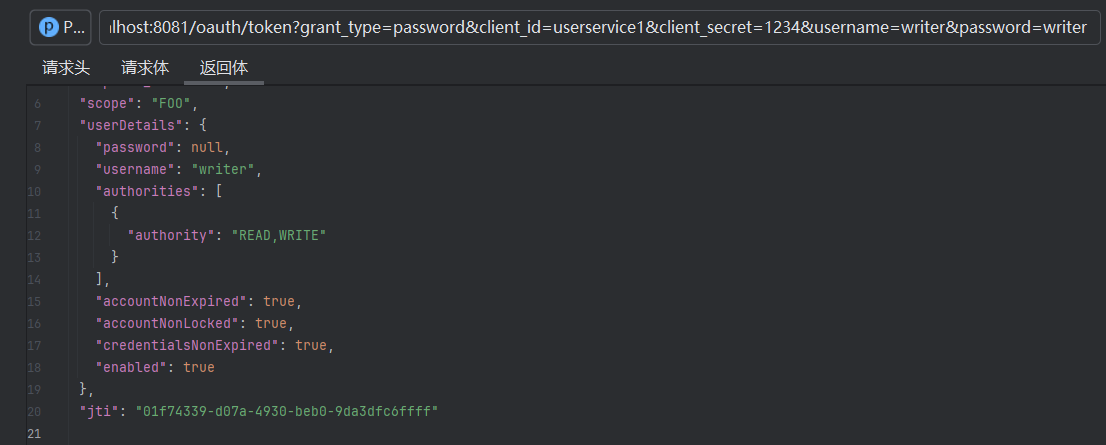Open the 请求体 tab
This screenshot has width=1106, height=445.
[145, 68]
